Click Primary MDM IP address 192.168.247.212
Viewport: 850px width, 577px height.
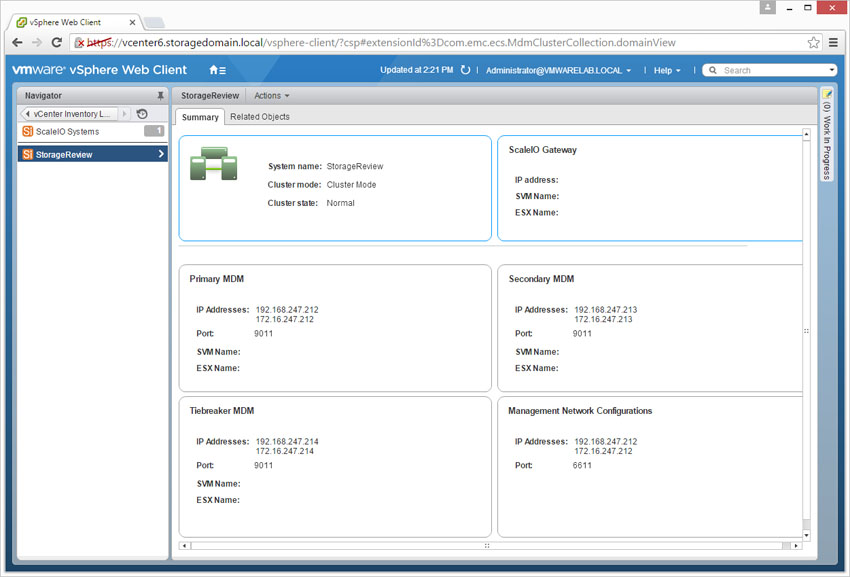pos(287,310)
